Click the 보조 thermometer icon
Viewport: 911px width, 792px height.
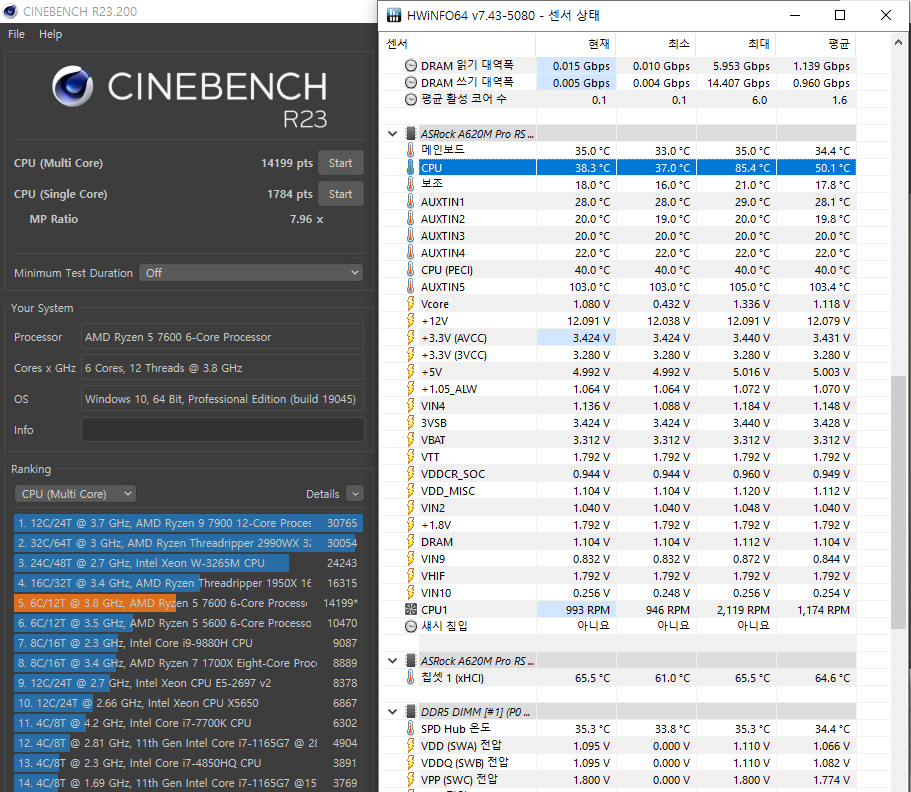coord(411,184)
